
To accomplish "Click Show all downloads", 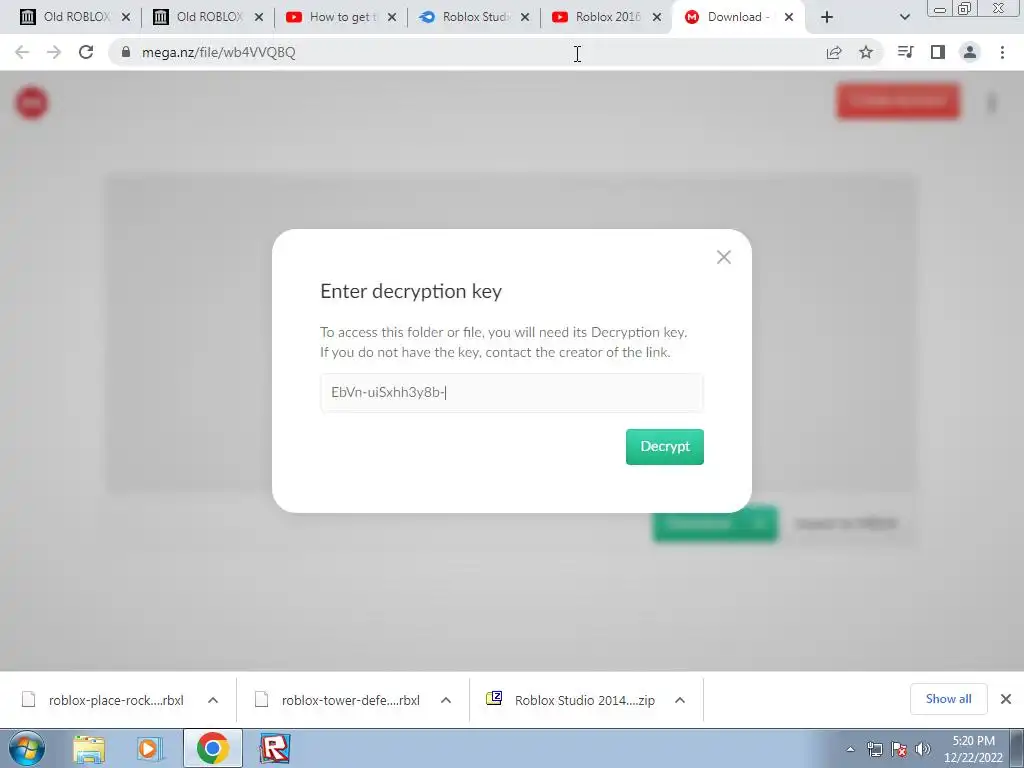I will (x=948, y=699).
